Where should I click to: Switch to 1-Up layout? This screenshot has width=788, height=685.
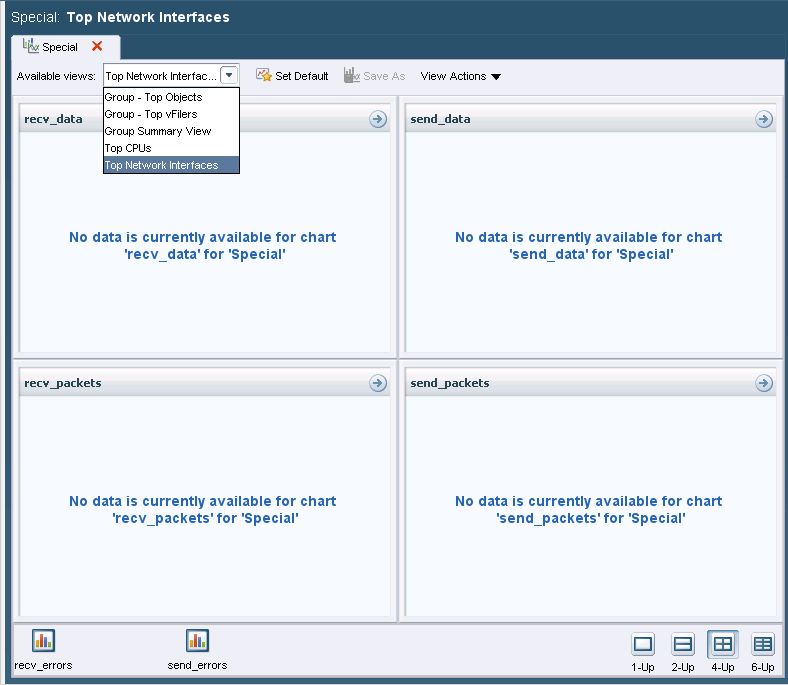coord(643,644)
